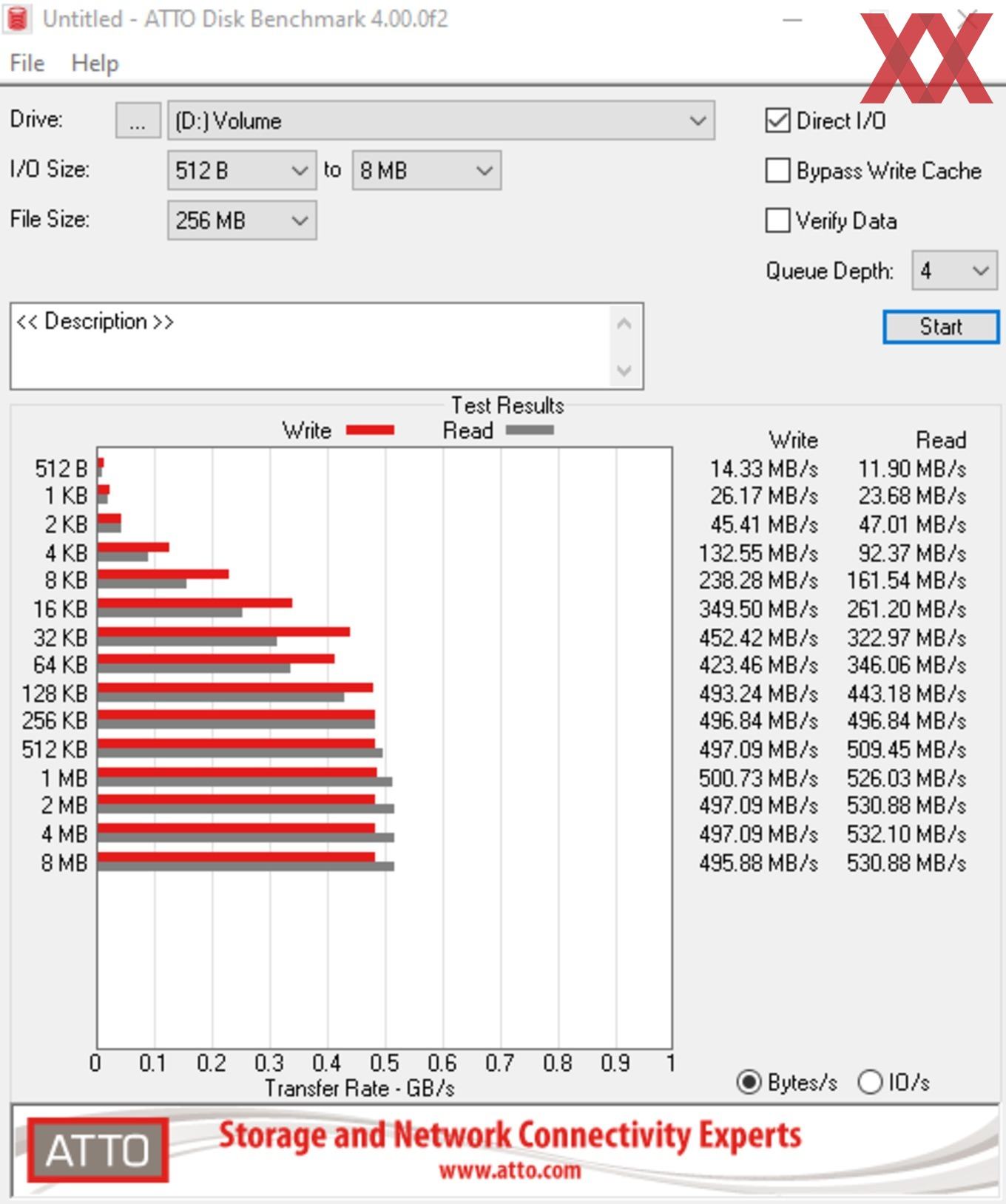Open the minimum I/O Size dropdown 512 B
Screen dimensions: 1006x1204
242,171
